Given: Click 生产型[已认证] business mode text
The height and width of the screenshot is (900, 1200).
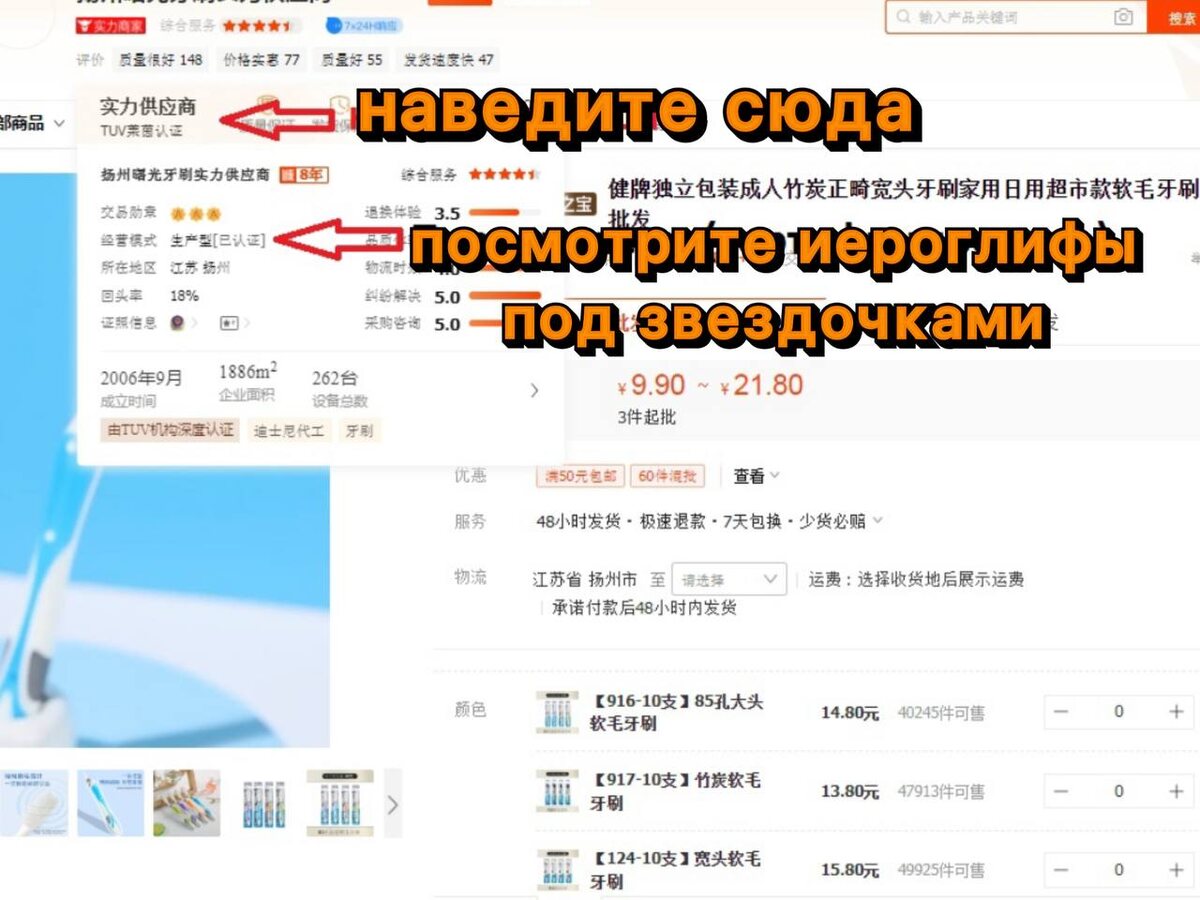Looking at the screenshot, I should [x=218, y=240].
